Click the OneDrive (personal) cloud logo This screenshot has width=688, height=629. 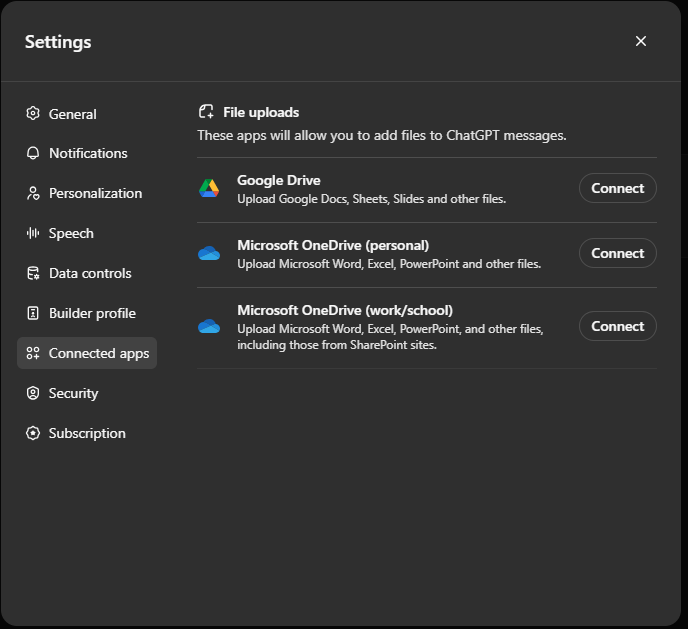pos(208,253)
